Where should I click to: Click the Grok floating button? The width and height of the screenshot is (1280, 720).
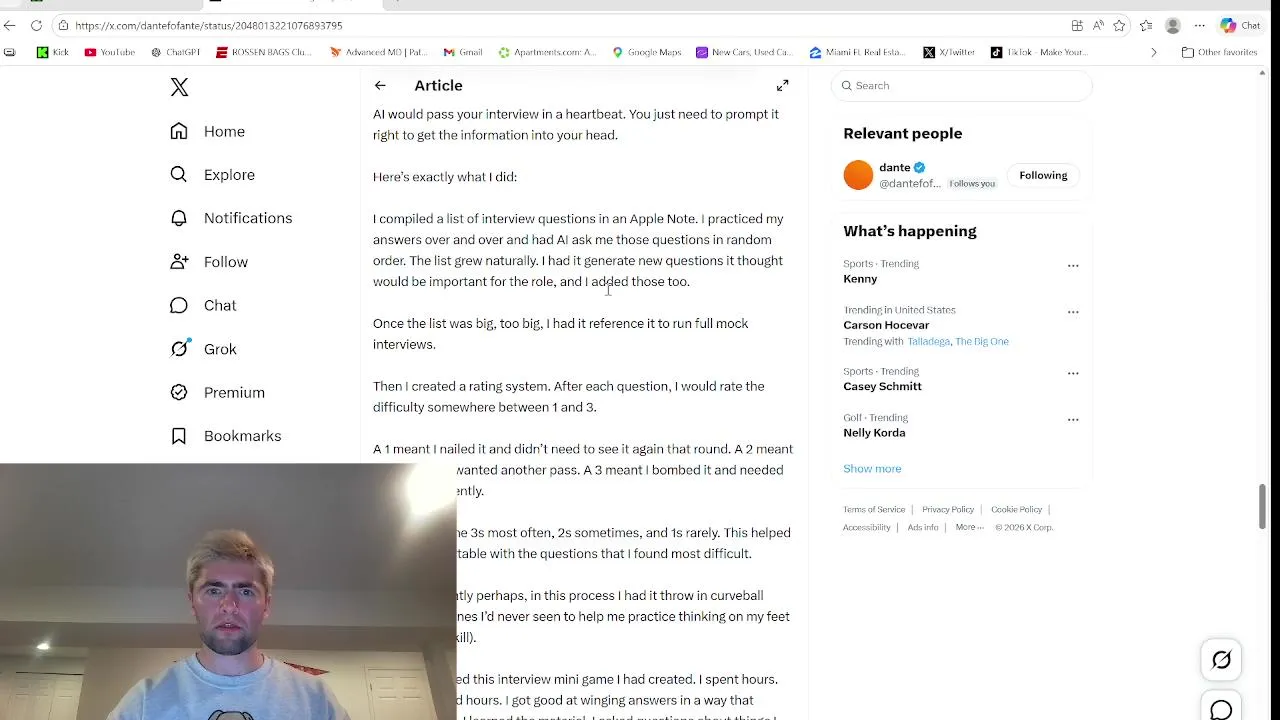pyautogui.click(x=1221, y=660)
